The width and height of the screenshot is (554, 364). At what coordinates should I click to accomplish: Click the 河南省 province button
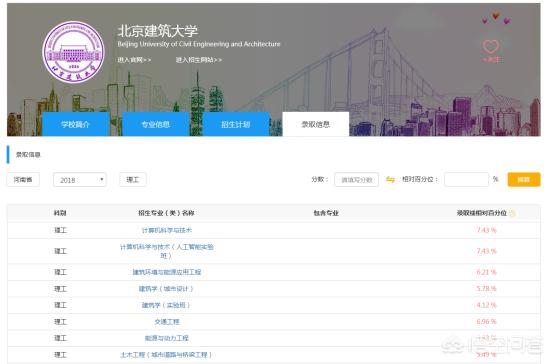(x=23, y=180)
